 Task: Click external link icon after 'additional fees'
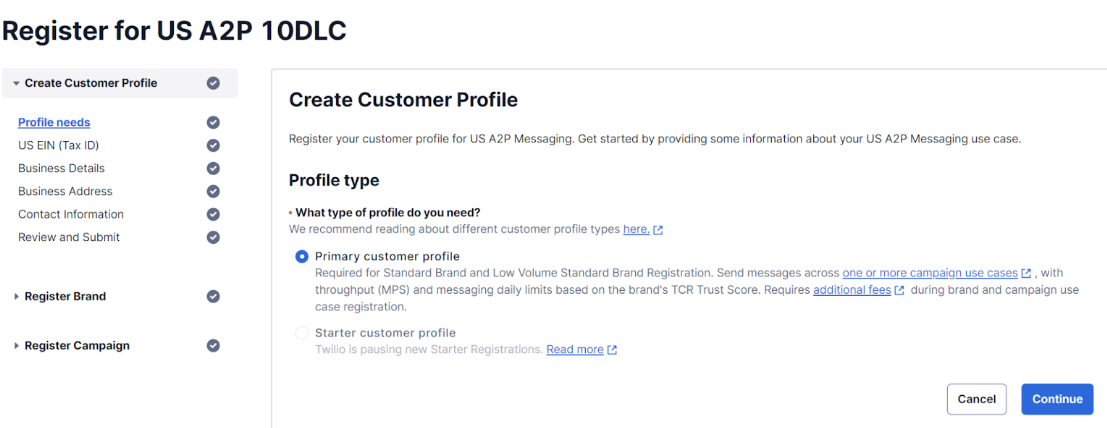[899, 290]
